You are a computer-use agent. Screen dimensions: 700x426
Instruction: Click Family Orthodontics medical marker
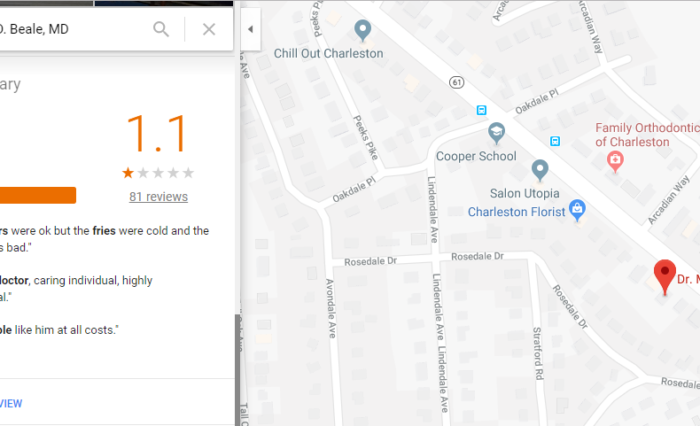[x=615, y=161]
